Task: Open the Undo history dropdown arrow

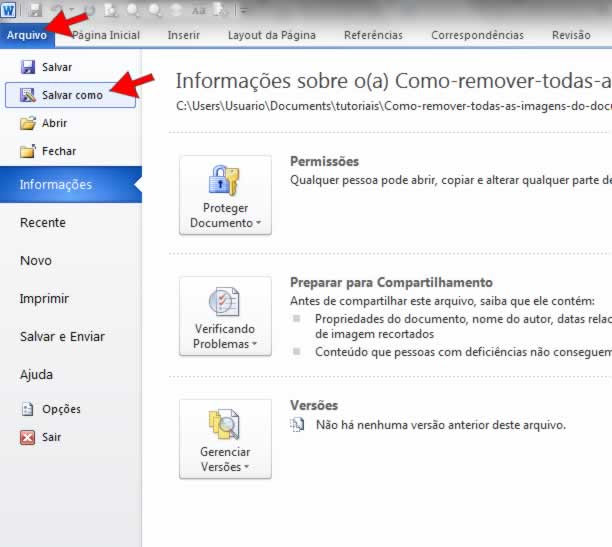Action: (72, 11)
